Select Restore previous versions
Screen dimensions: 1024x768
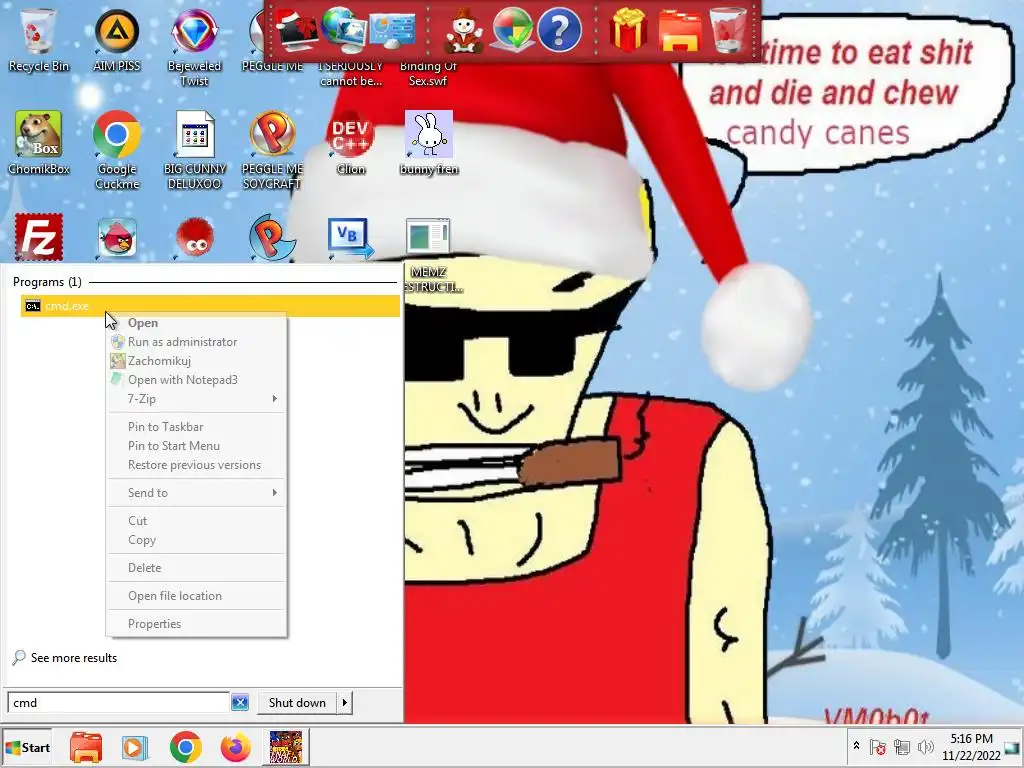pyautogui.click(x=197, y=464)
